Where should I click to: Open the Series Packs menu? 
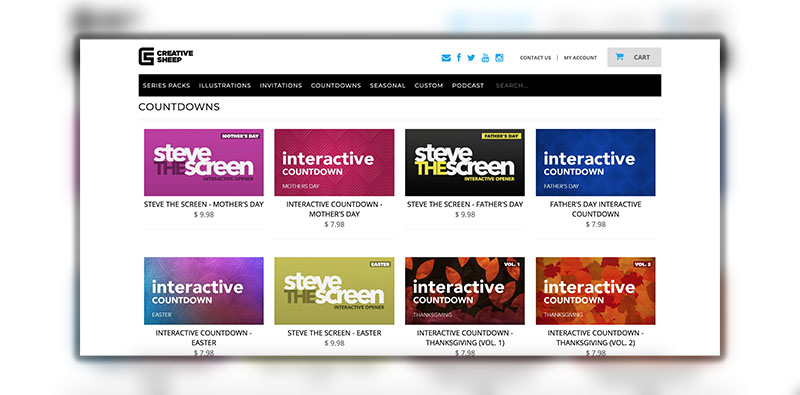[x=166, y=85]
